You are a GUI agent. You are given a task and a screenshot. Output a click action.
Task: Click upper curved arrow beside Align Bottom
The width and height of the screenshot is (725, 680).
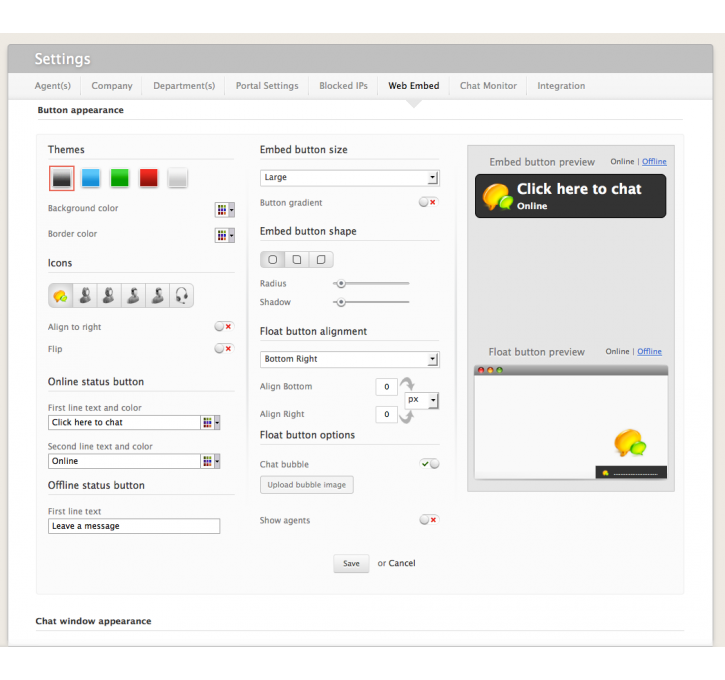click(407, 384)
